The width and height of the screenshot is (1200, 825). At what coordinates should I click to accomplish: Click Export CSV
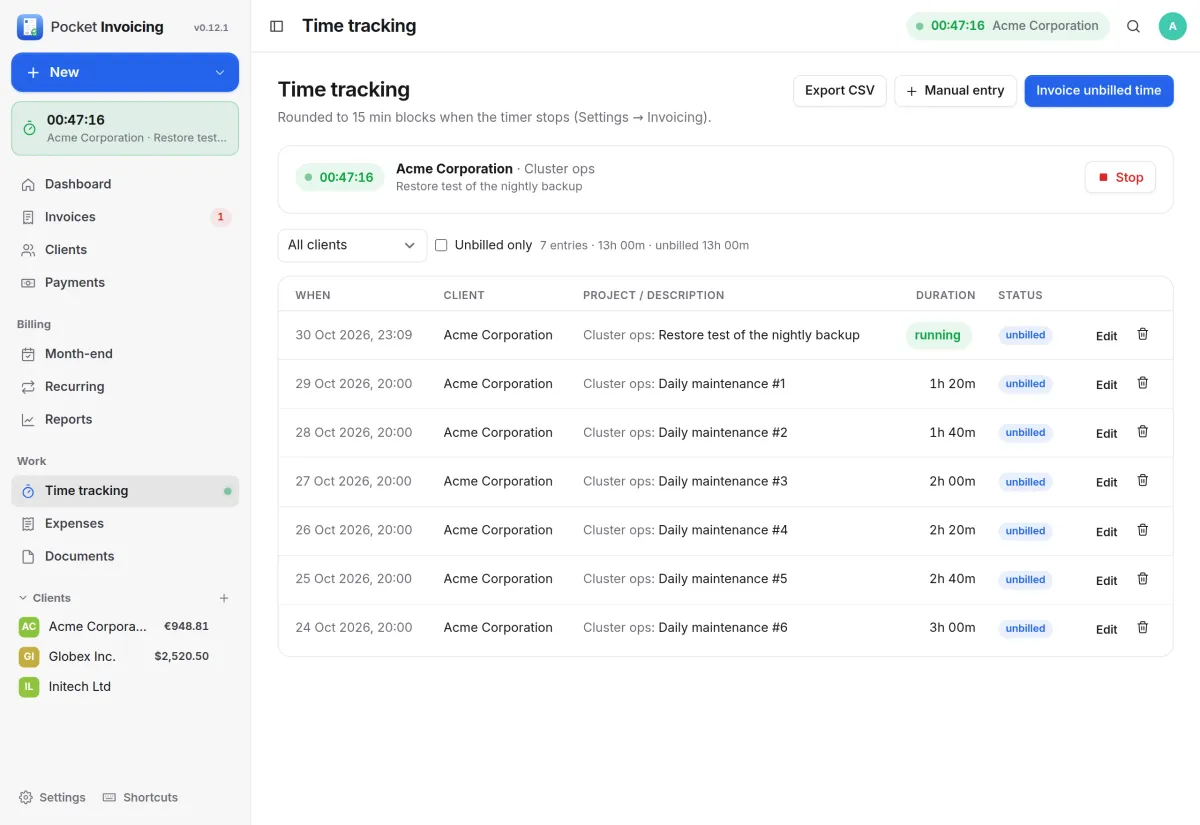coord(840,91)
